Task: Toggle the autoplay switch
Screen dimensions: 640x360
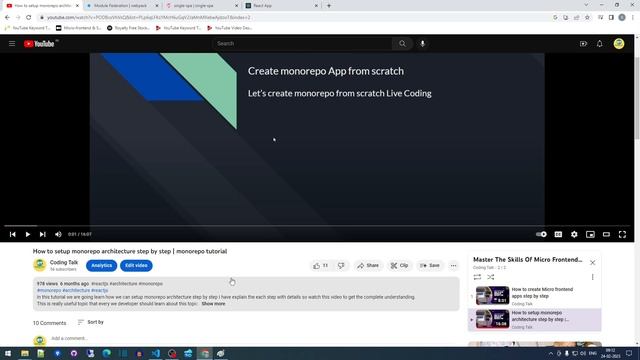Action: click(541, 234)
